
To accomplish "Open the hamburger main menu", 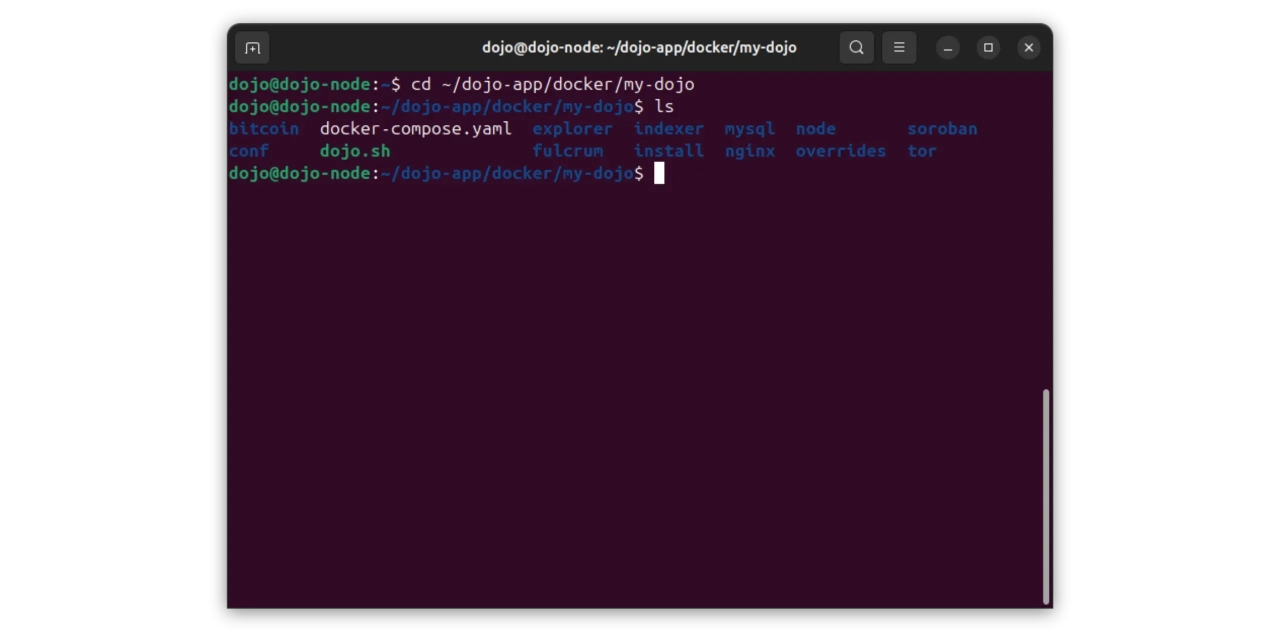I will coord(899,48).
